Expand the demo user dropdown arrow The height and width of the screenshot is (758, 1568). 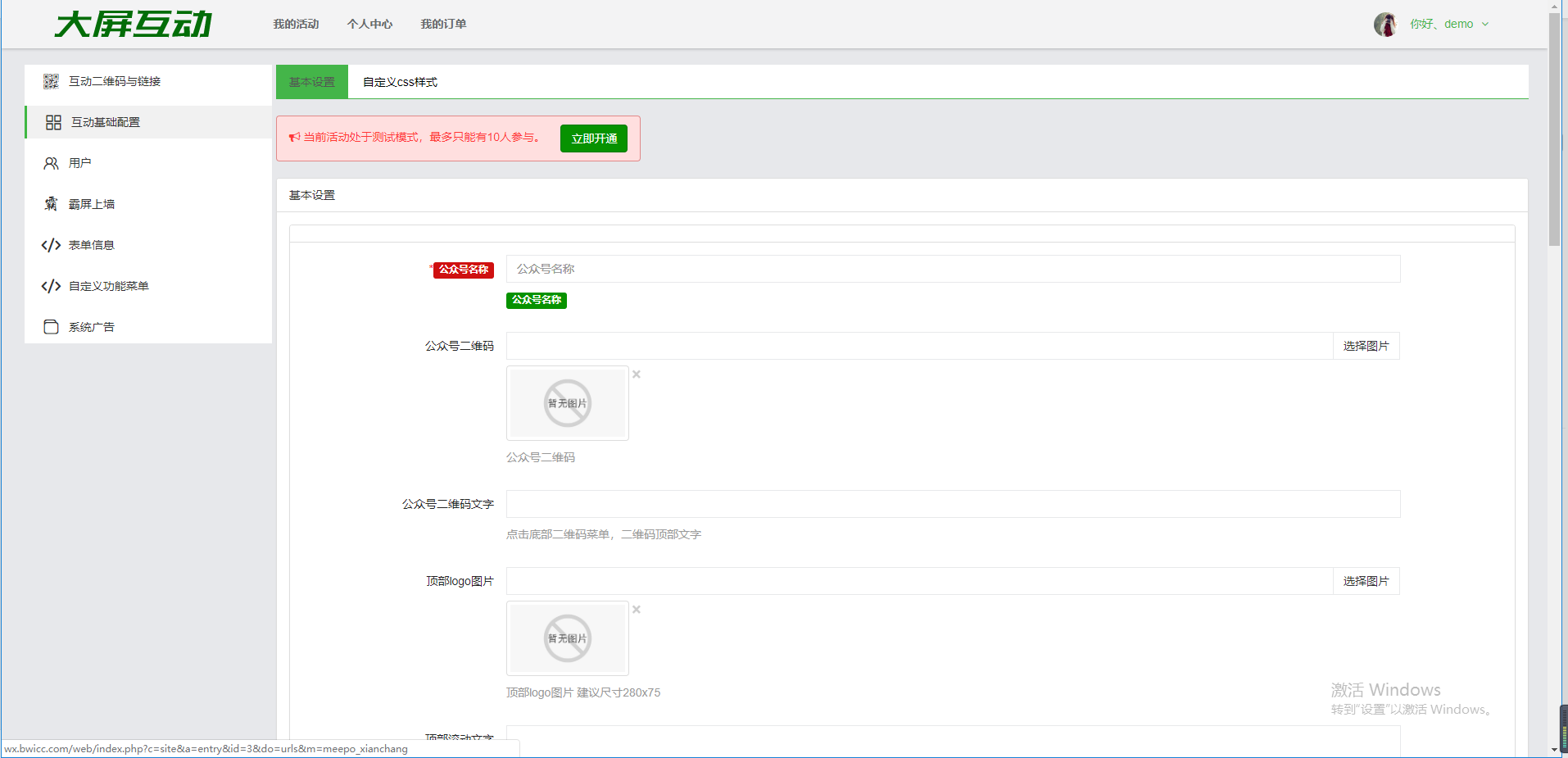[x=1485, y=25]
